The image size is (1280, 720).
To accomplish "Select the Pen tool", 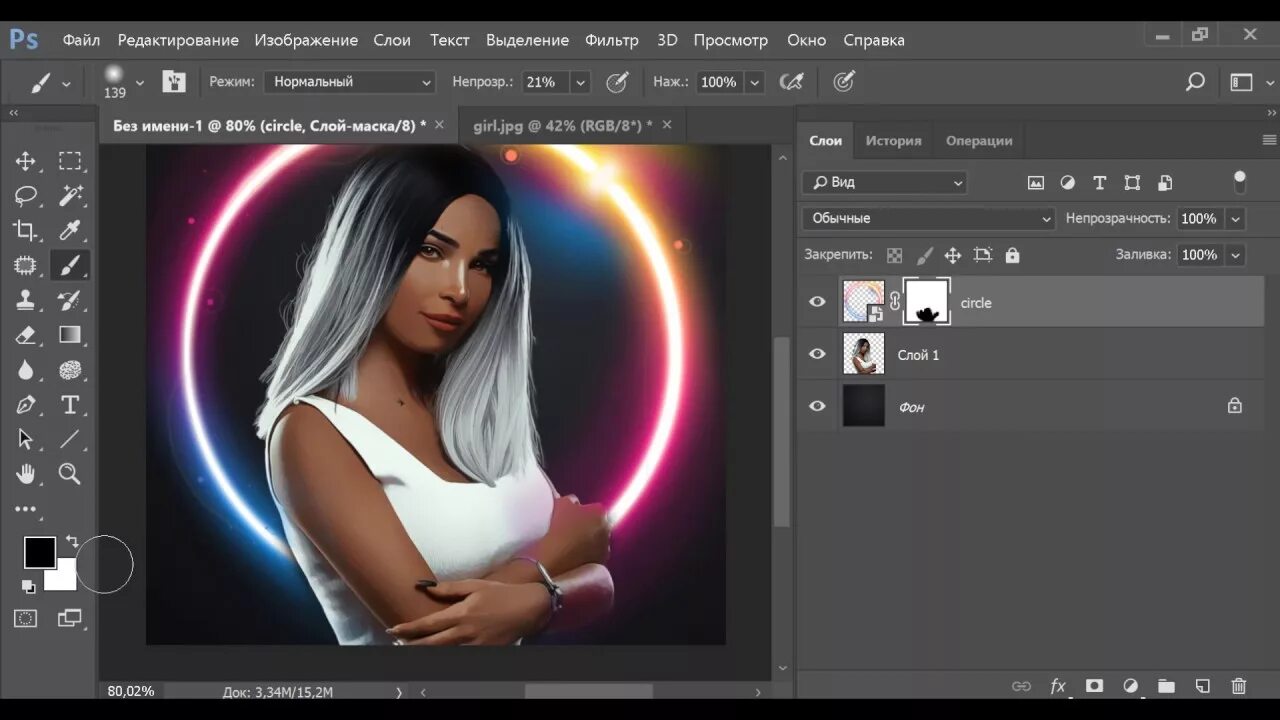I will pyautogui.click(x=26, y=405).
